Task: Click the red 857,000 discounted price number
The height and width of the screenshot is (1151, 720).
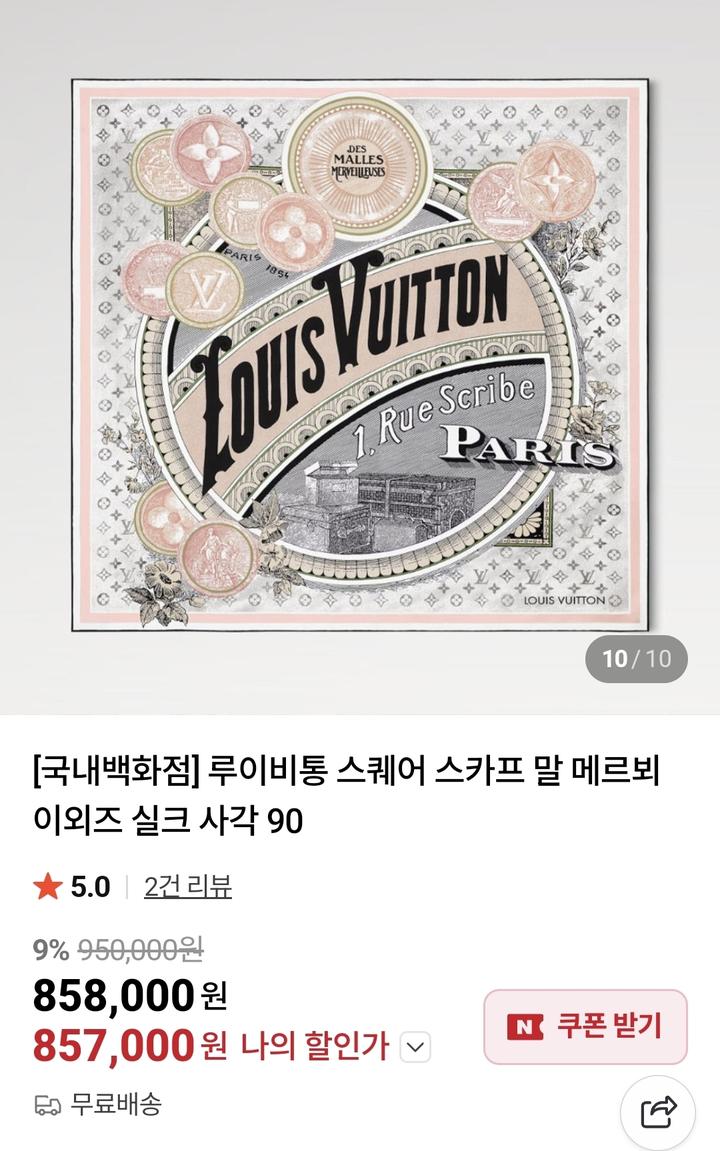Action: click(x=114, y=1046)
